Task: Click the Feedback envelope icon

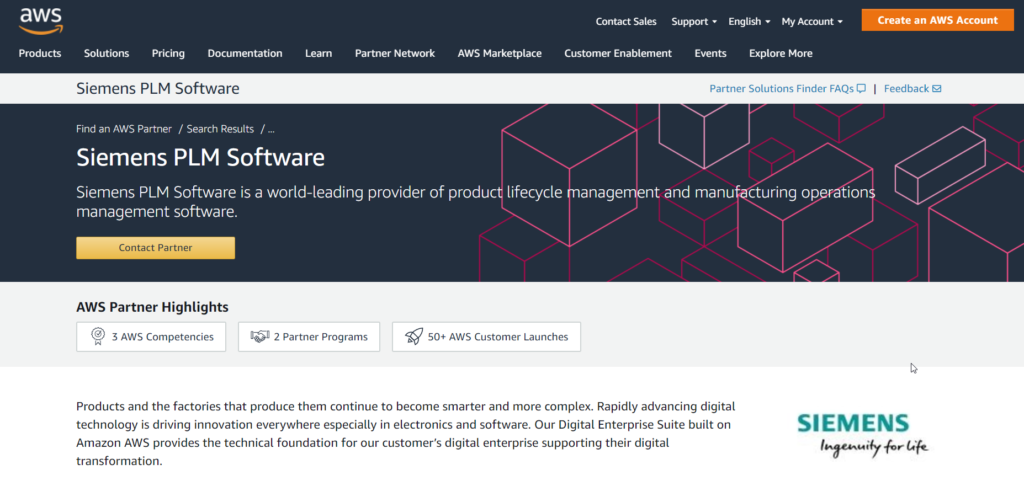Action: 937,89
